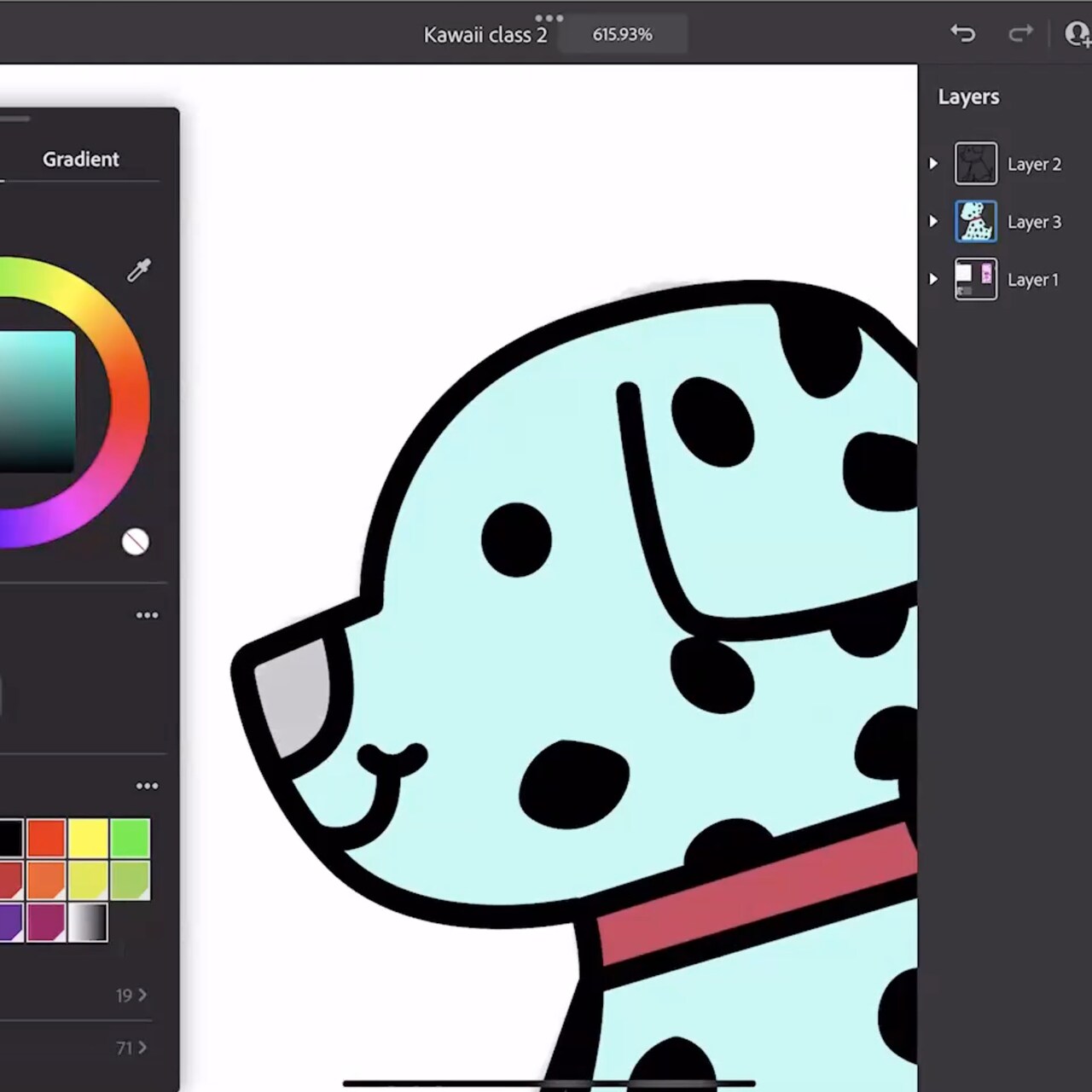Expand the Layer 3 group
The image size is (1092, 1092).
tap(933, 222)
